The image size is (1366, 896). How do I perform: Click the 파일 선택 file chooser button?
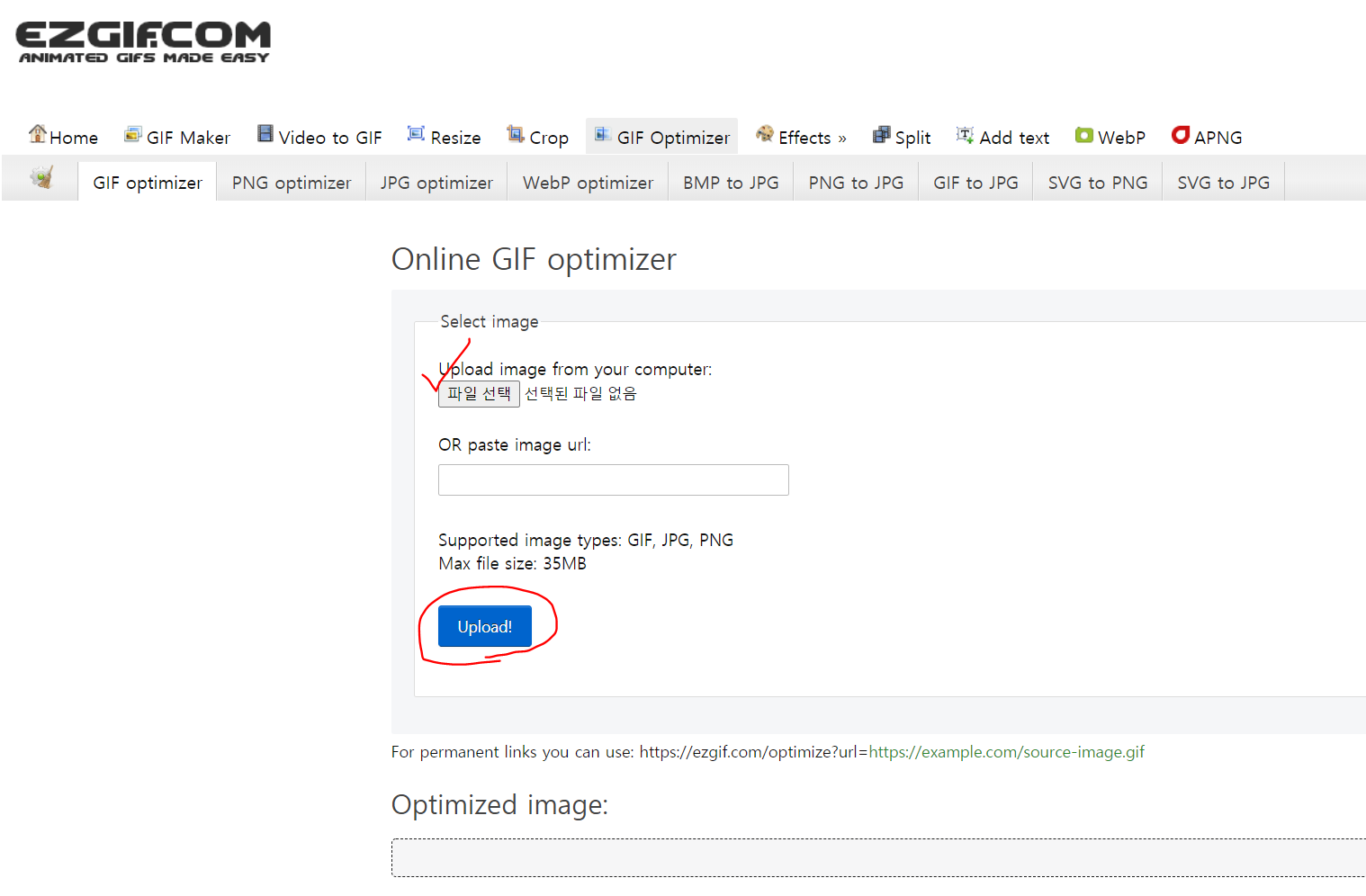pyautogui.click(x=479, y=394)
